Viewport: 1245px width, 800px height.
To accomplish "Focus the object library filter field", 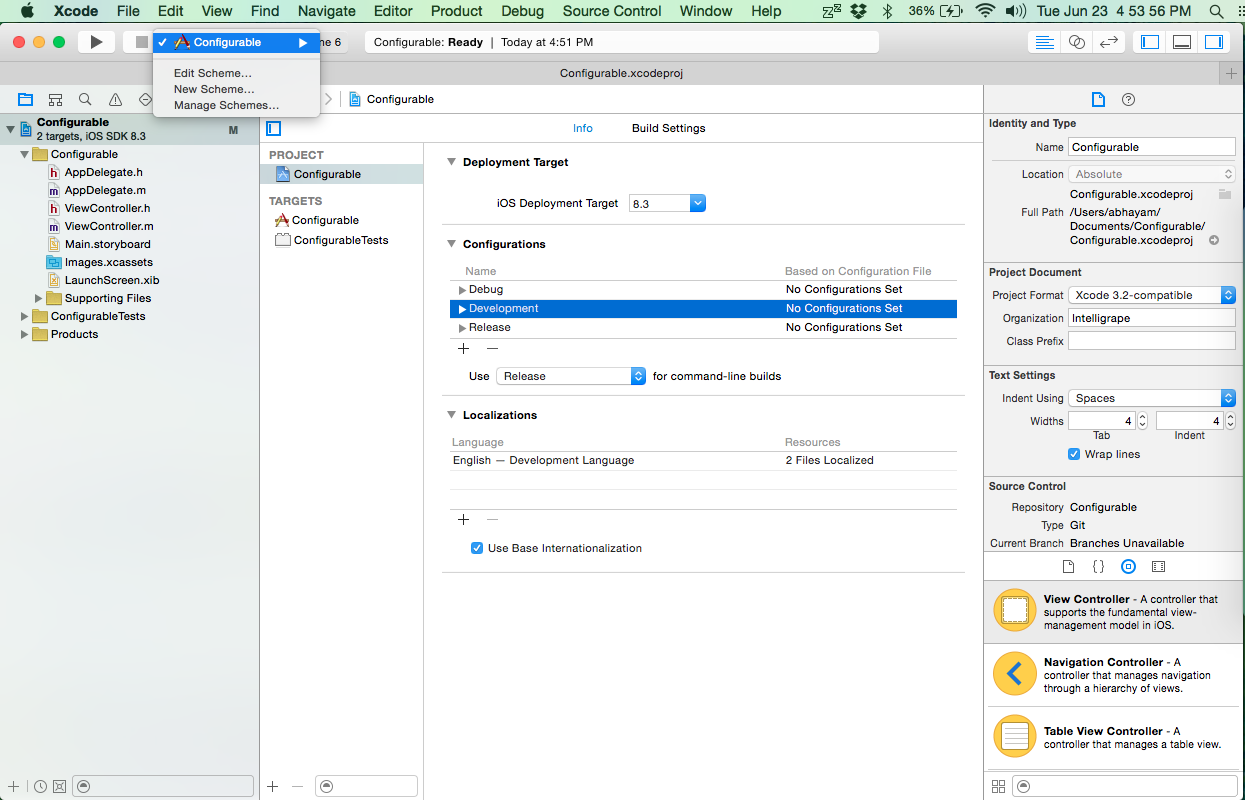I will tap(1123, 786).
